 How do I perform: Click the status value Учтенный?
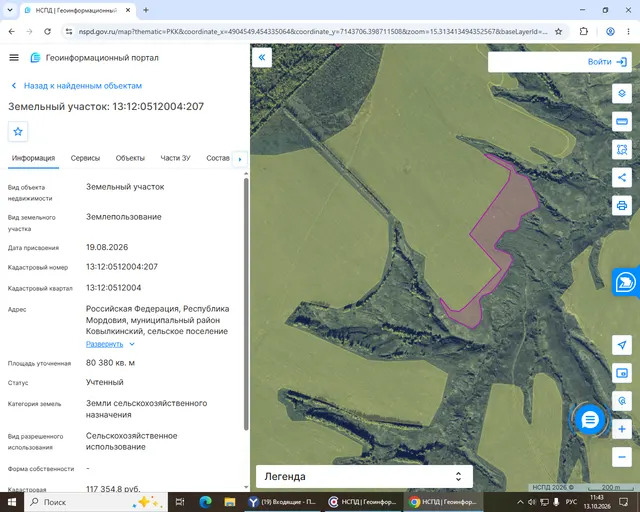(x=104, y=383)
